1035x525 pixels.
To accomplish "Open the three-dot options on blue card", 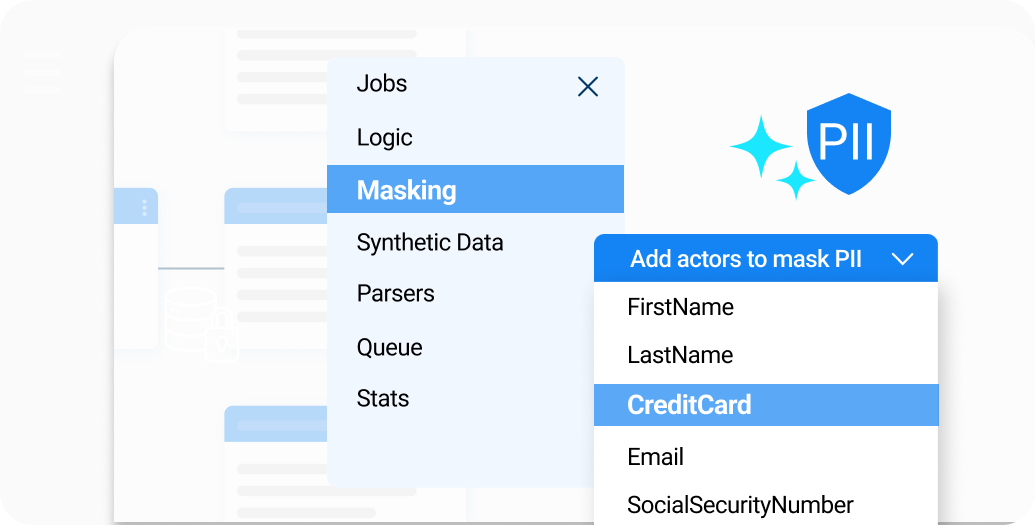I will (145, 208).
